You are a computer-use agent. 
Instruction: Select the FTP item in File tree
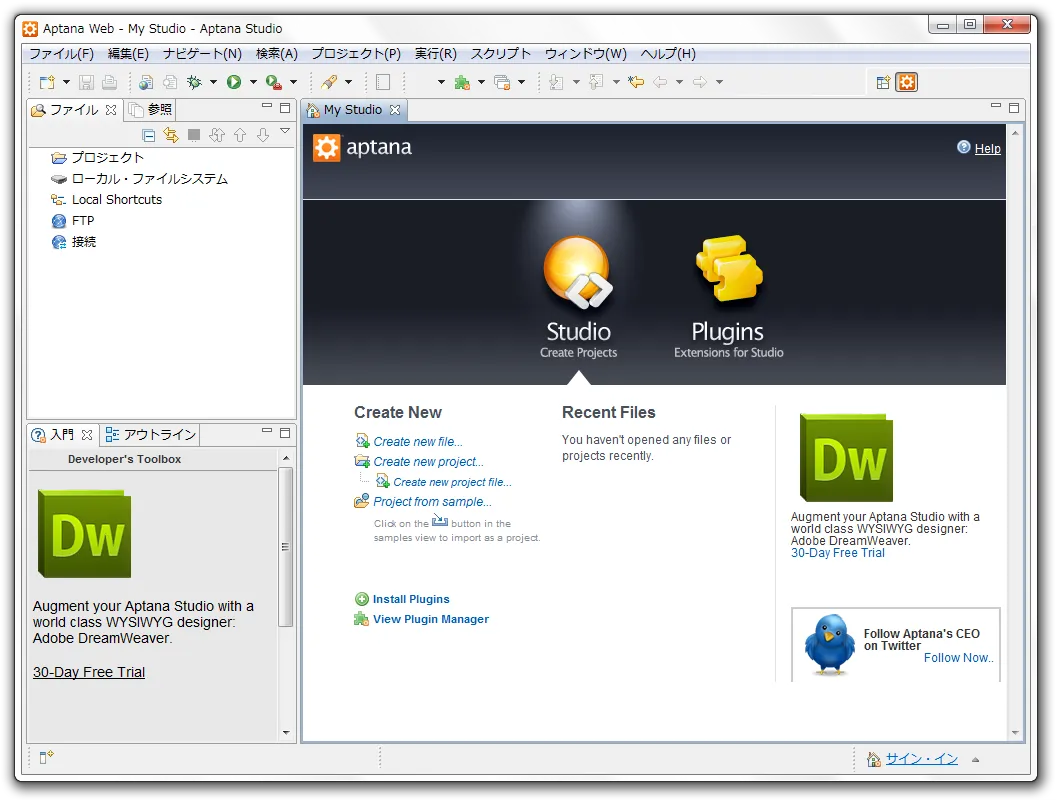(82, 221)
